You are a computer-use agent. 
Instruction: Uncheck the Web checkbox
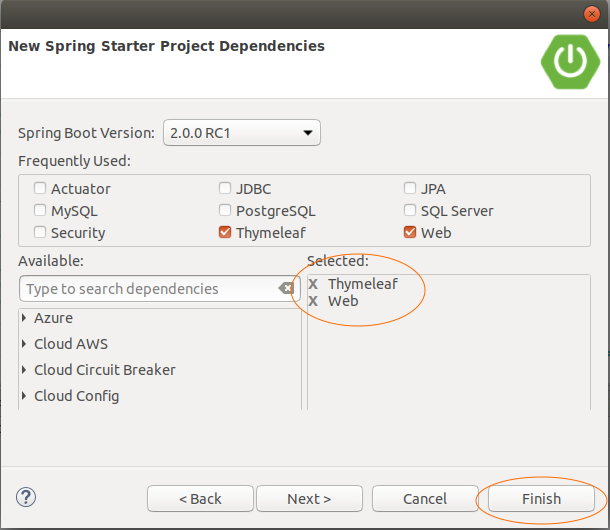pyautogui.click(x=410, y=232)
